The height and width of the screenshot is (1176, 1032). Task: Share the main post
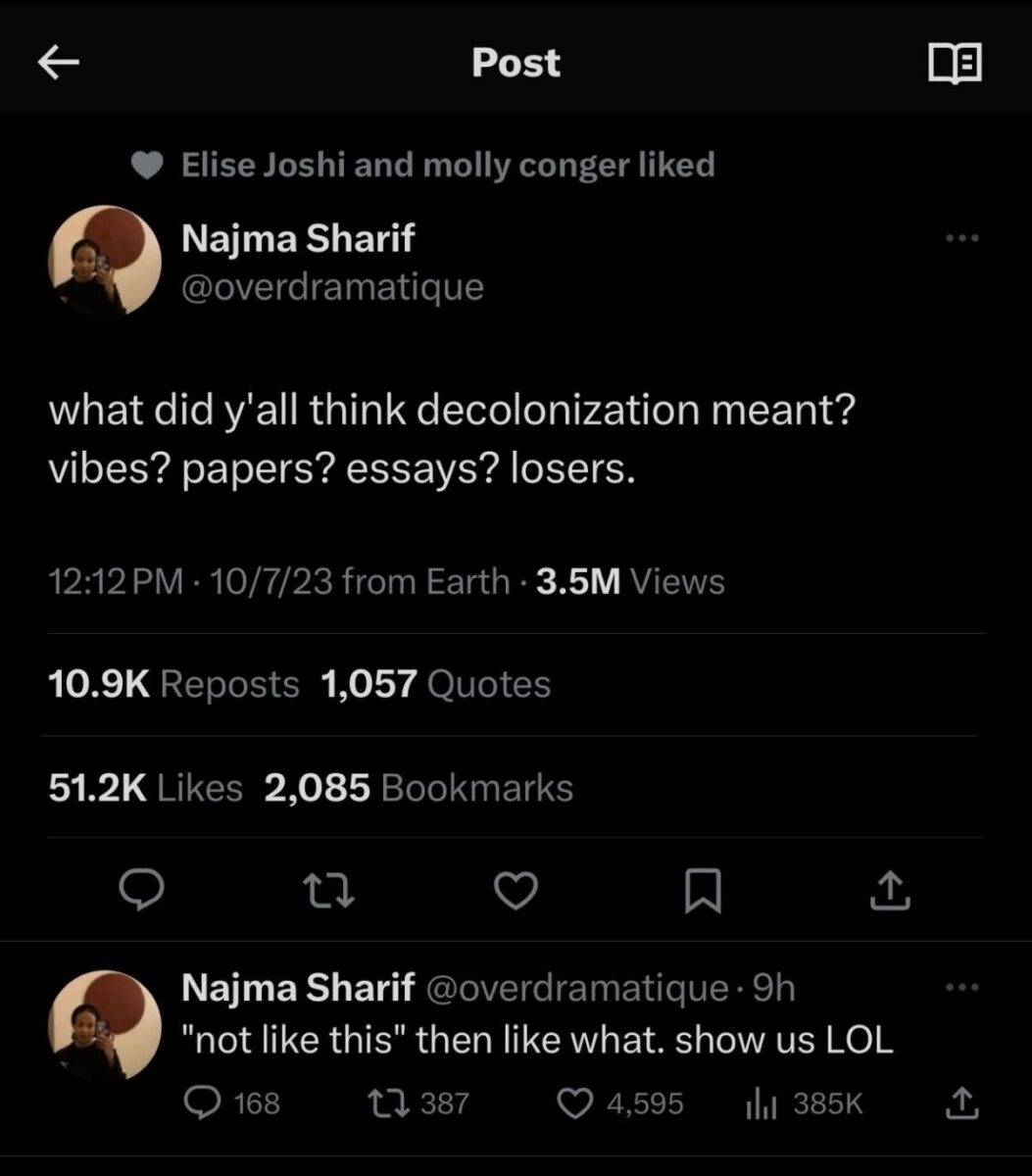[x=890, y=889]
